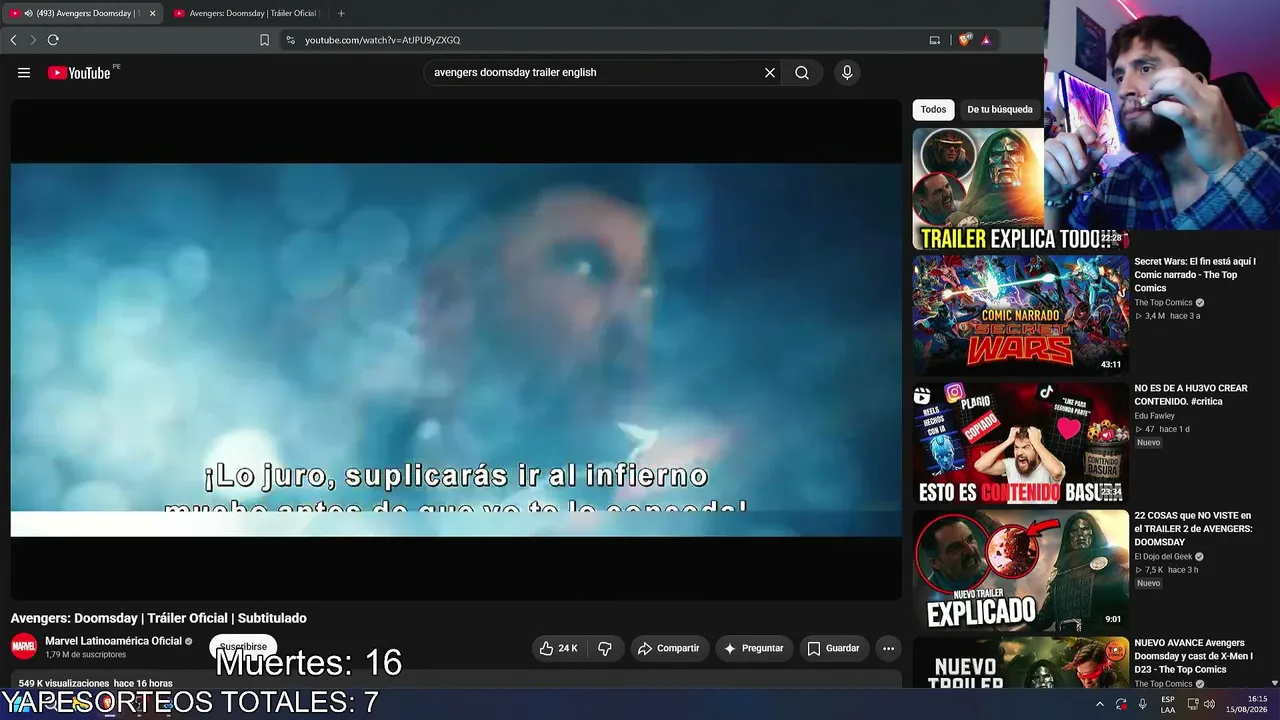
Task: Reload the YouTube page
Action: point(53,40)
